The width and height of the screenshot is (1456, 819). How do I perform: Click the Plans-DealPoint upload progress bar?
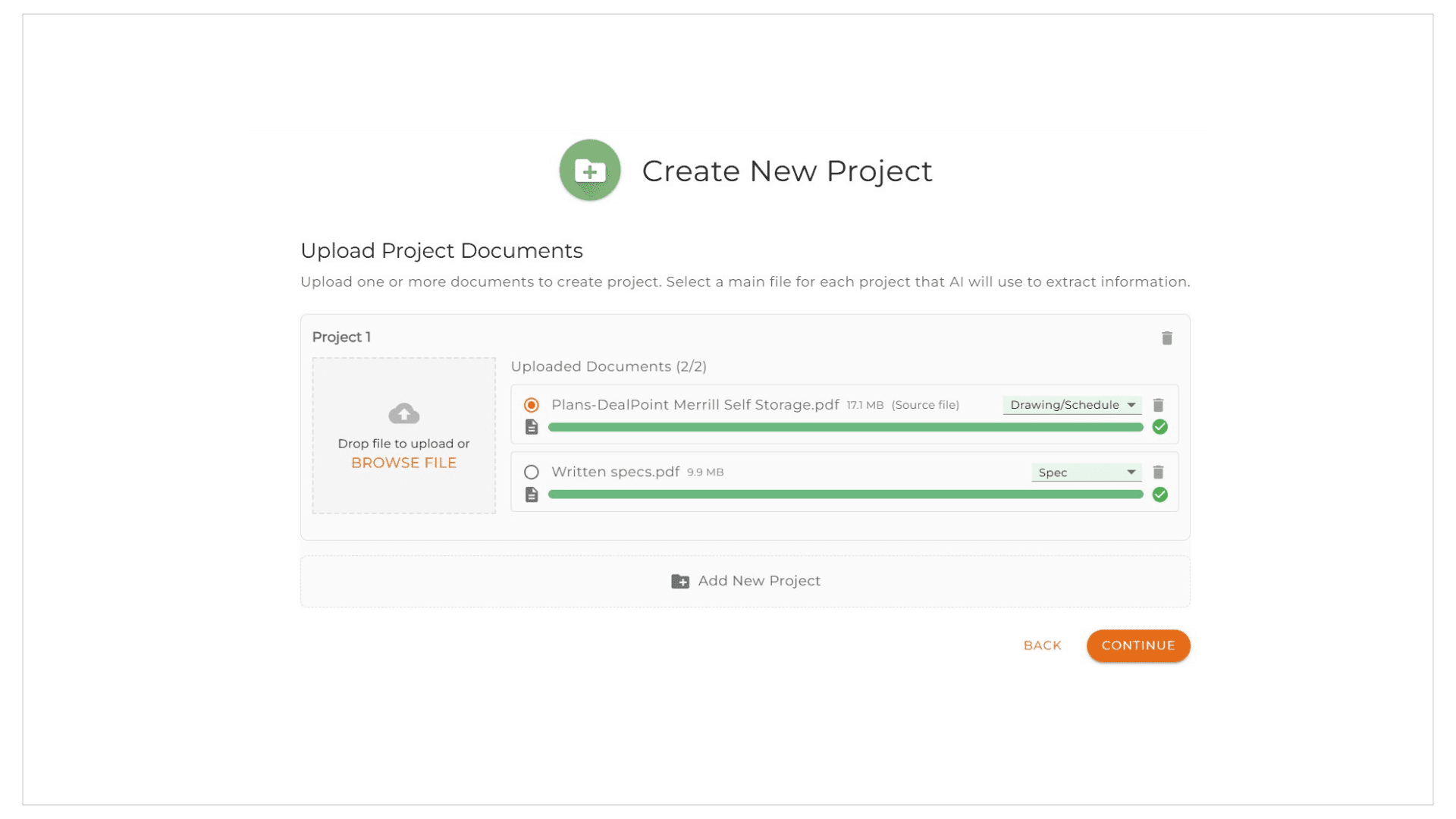pyautogui.click(x=846, y=428)
